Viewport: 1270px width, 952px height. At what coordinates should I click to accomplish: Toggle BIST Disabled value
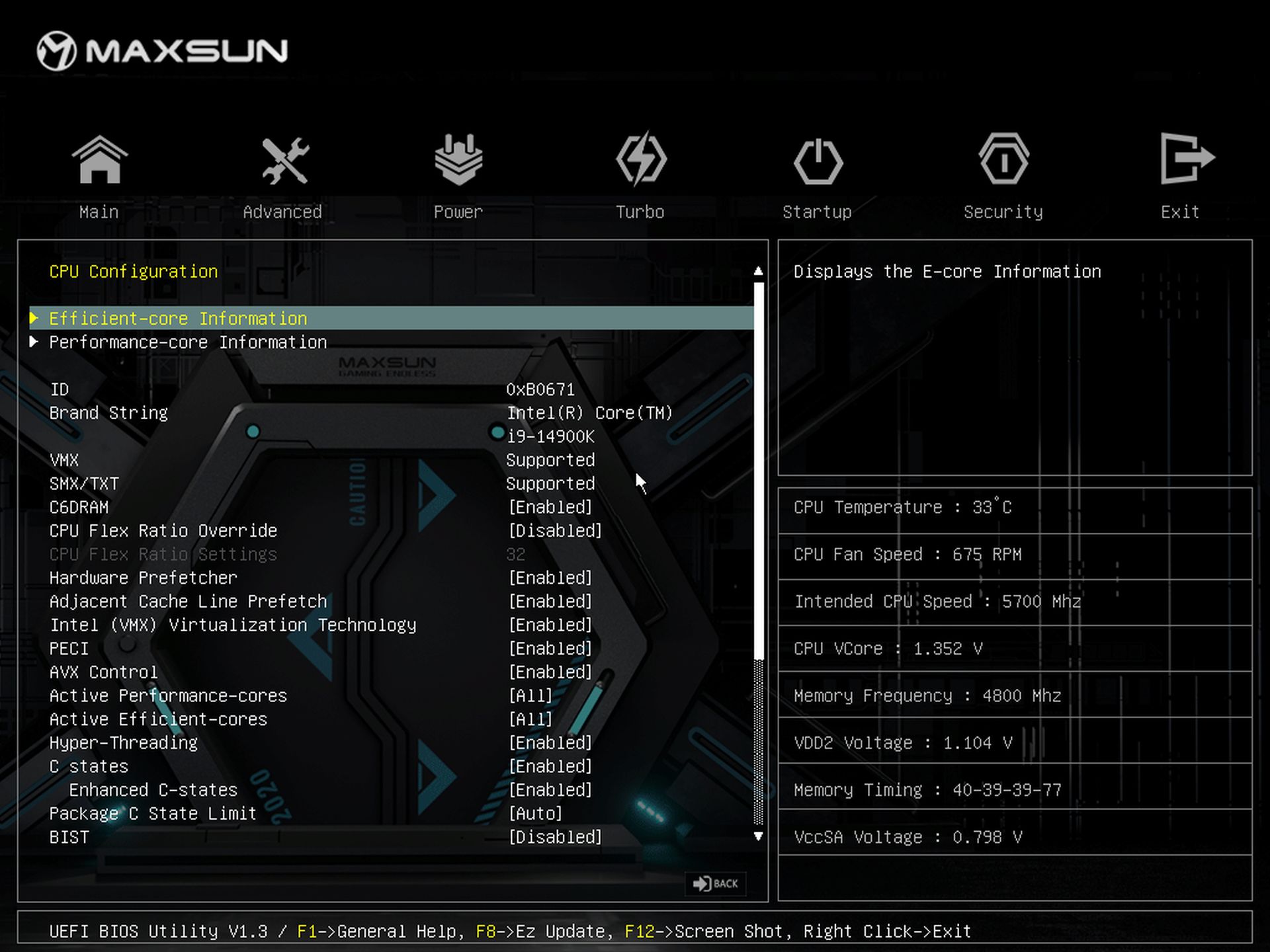pyautogui.click(x=556, y=837)
